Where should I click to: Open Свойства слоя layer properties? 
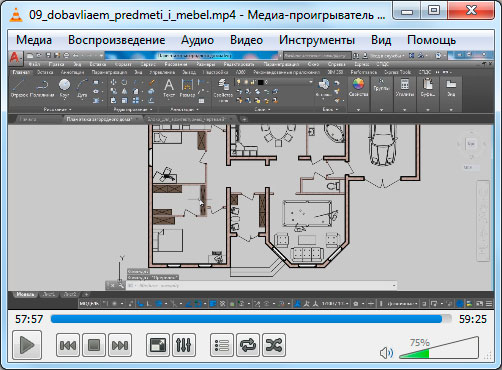point(223,89)
